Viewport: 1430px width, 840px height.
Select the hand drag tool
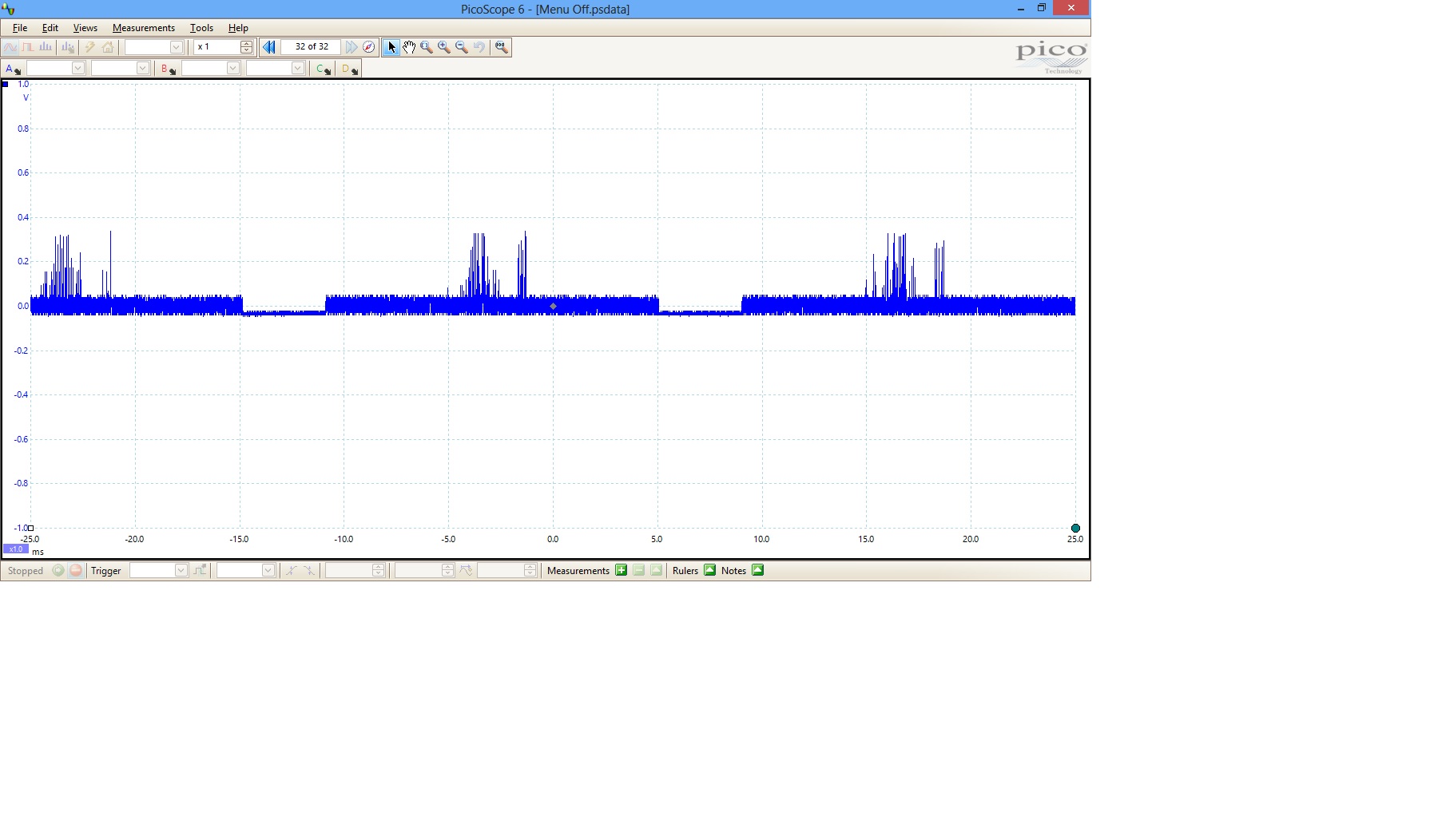409,47
